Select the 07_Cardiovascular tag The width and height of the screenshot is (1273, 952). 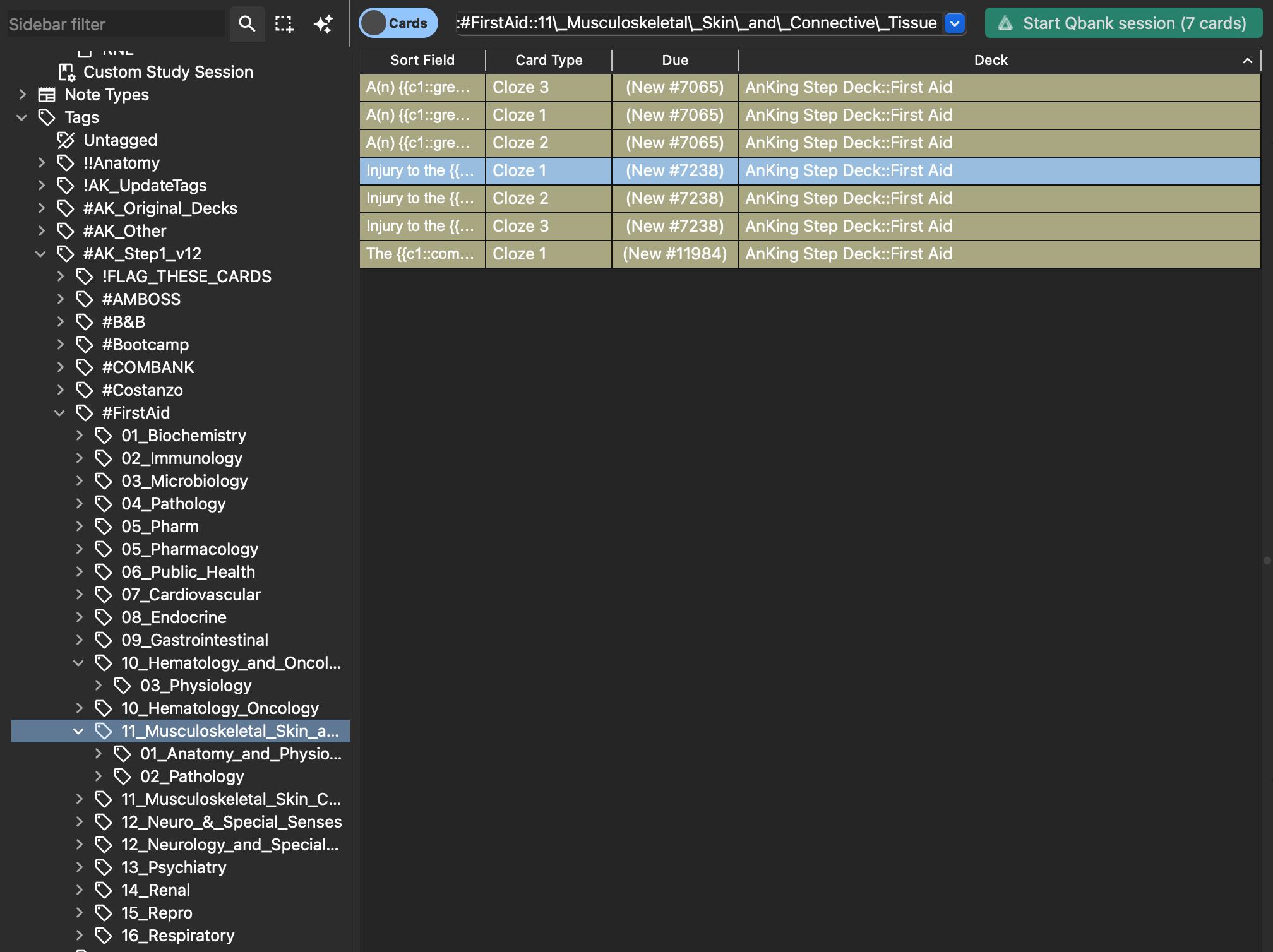pyautogui.click(x=191, y=595)
